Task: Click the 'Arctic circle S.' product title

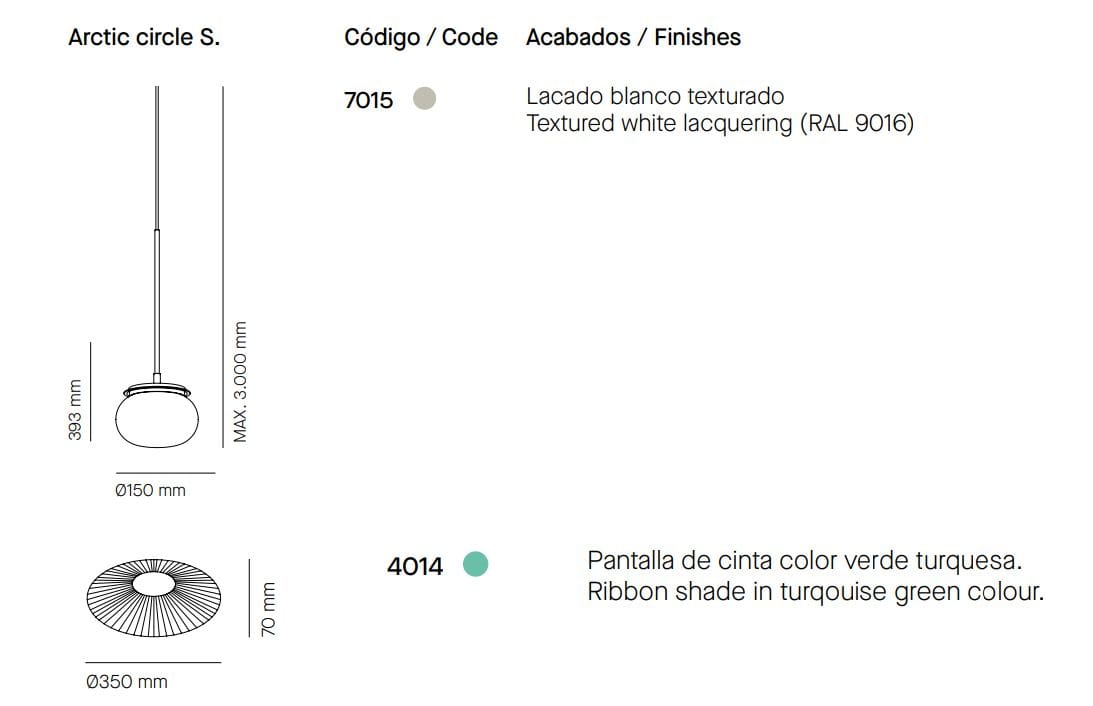Action: (144, 38)
